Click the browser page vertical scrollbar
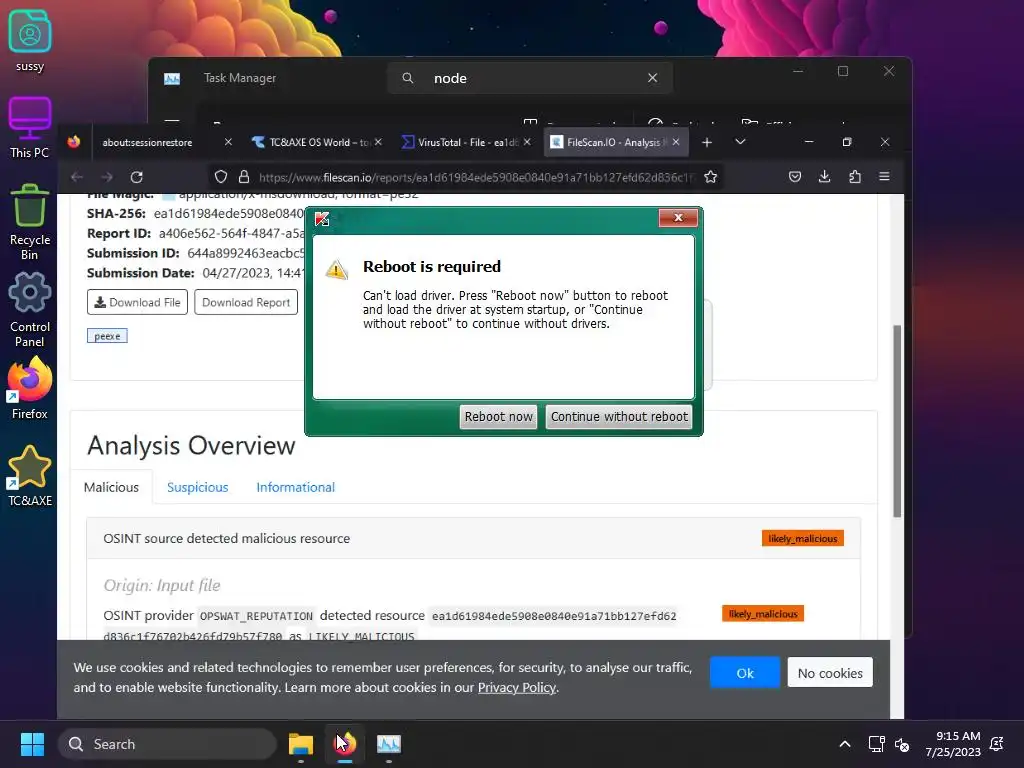 tap(897, 421)
